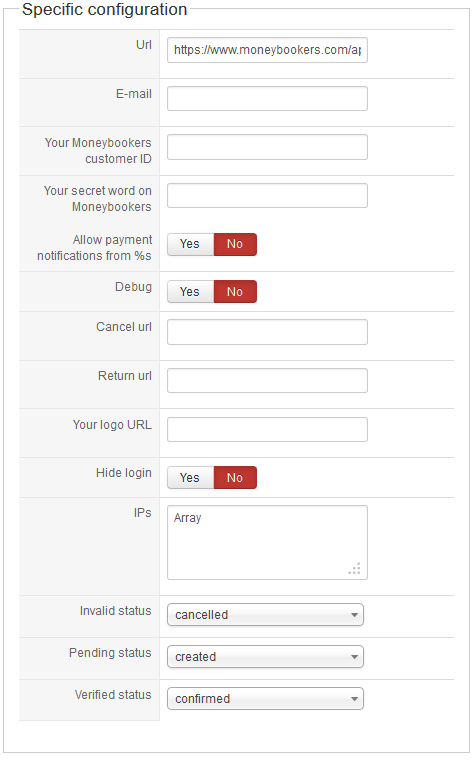Open the Verified status dropdown
This screenshot has width=476, height=761.
(265, 699)
